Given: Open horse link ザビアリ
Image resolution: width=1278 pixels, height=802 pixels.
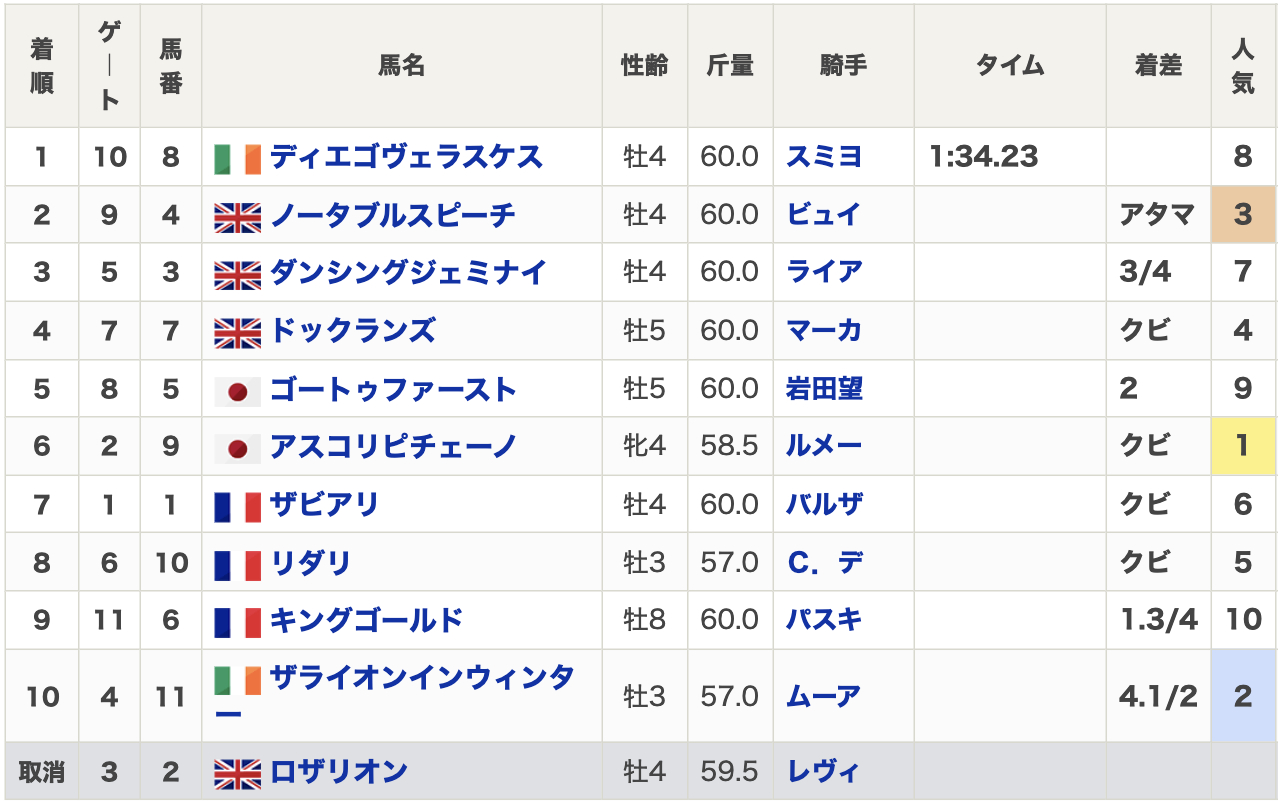Looking at the screenshot, I should coord(324,504).
